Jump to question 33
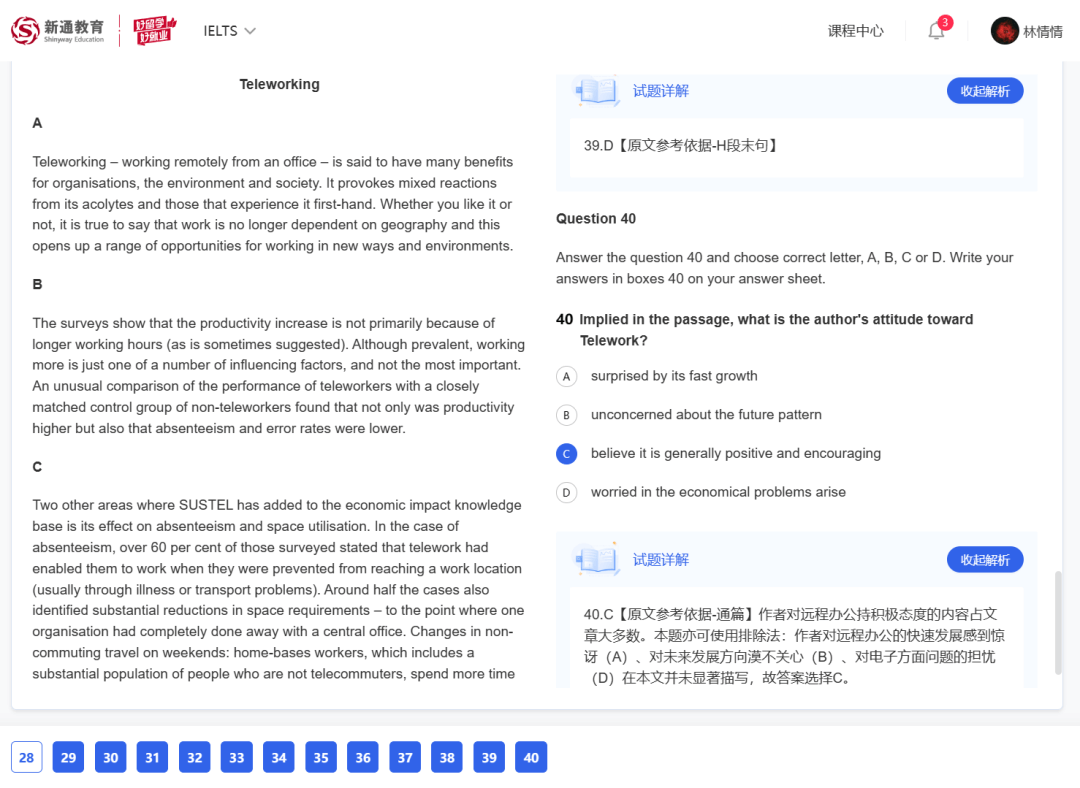 [x=236, y=758]
